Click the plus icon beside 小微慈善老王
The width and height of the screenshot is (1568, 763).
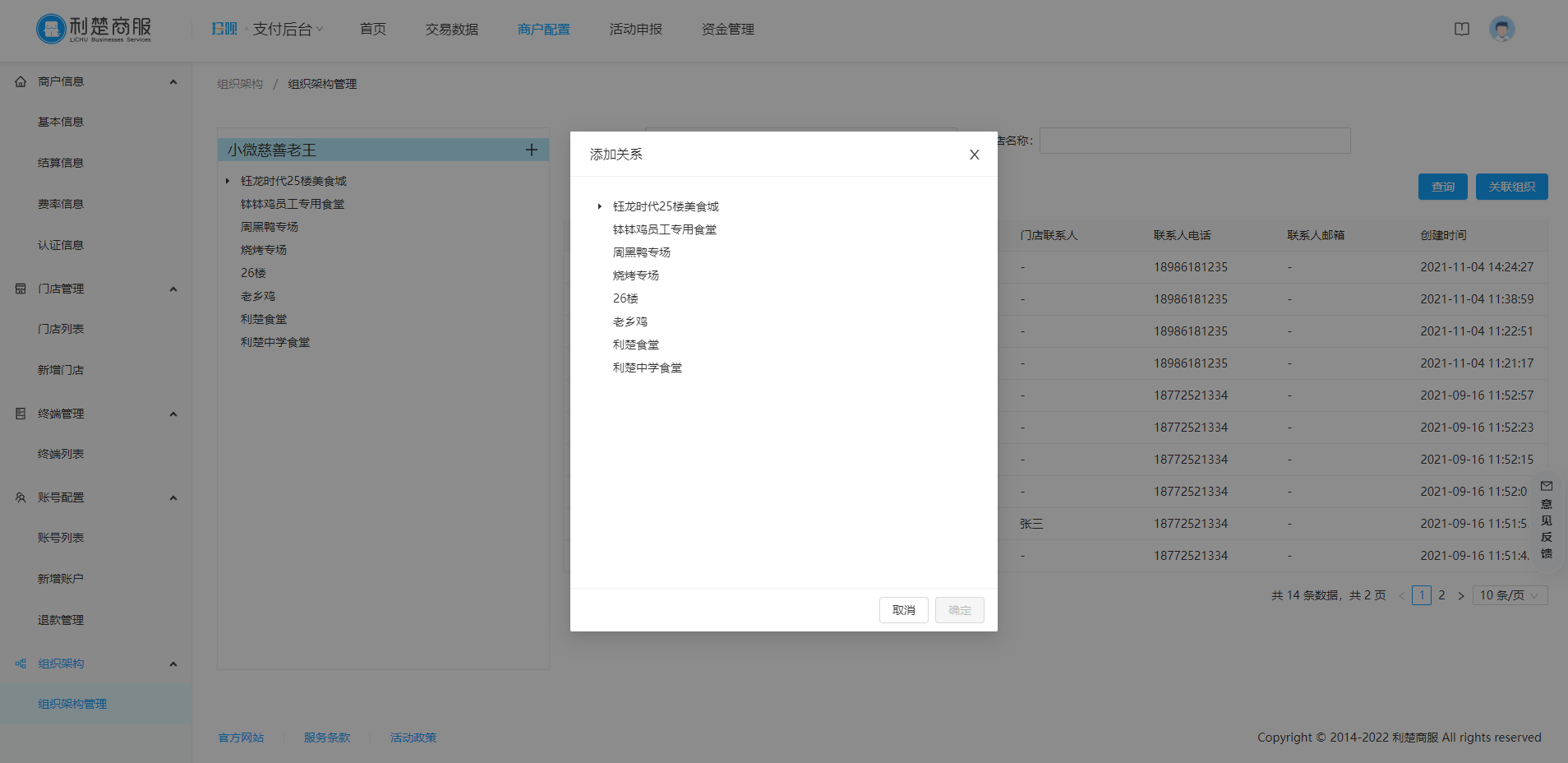pos(532,150)
